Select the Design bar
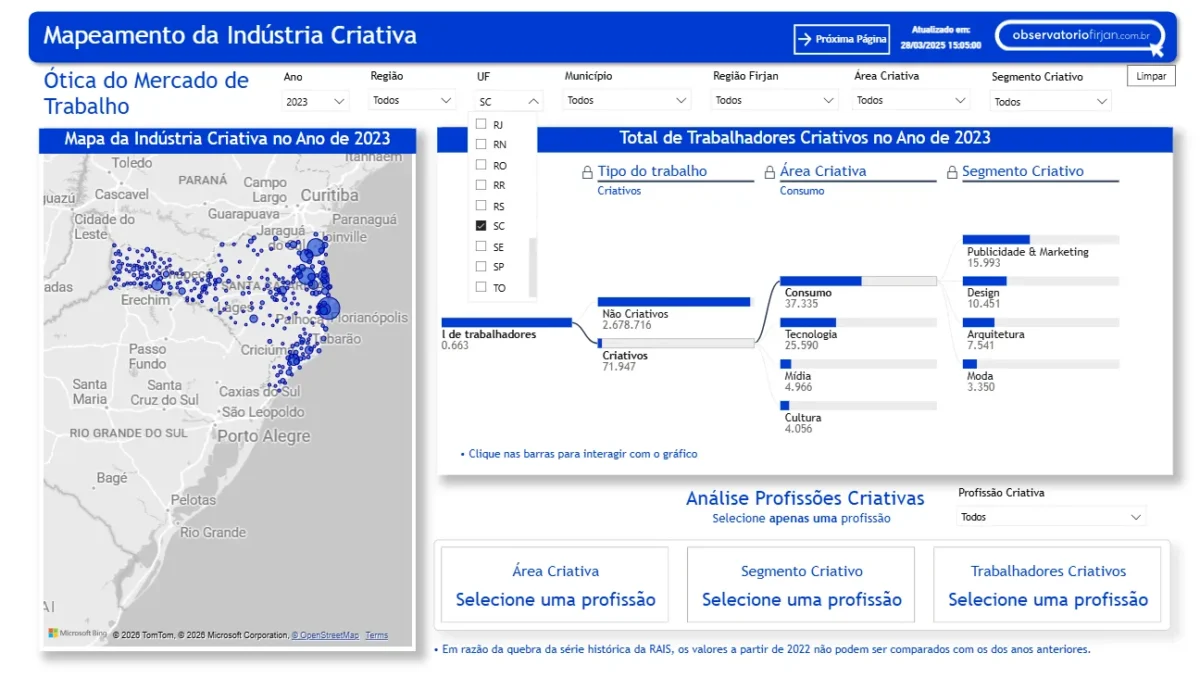This screenshot has height=678, width=1200. (x=1041, y=281)
